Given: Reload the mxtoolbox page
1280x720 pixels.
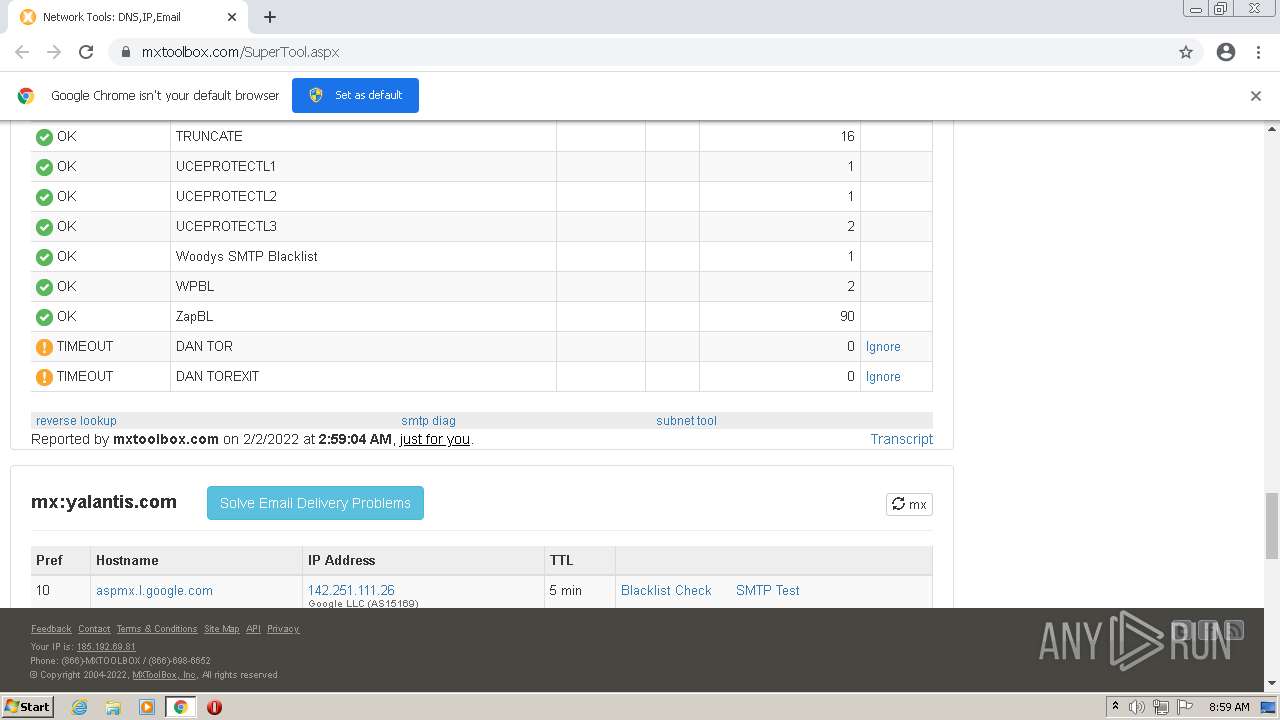Looking at the screenshot, I should point(86,52).
